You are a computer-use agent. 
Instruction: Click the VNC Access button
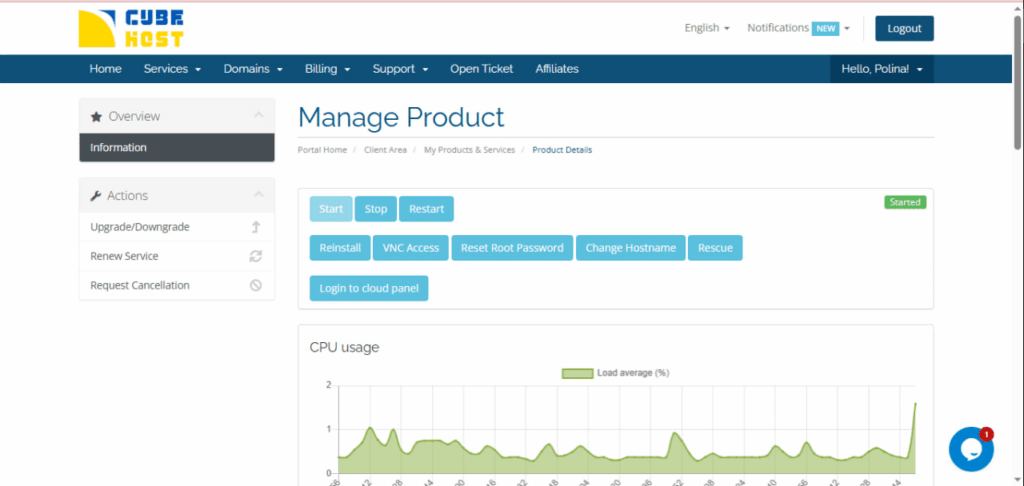pyautogui.click(x=411, y=248)
